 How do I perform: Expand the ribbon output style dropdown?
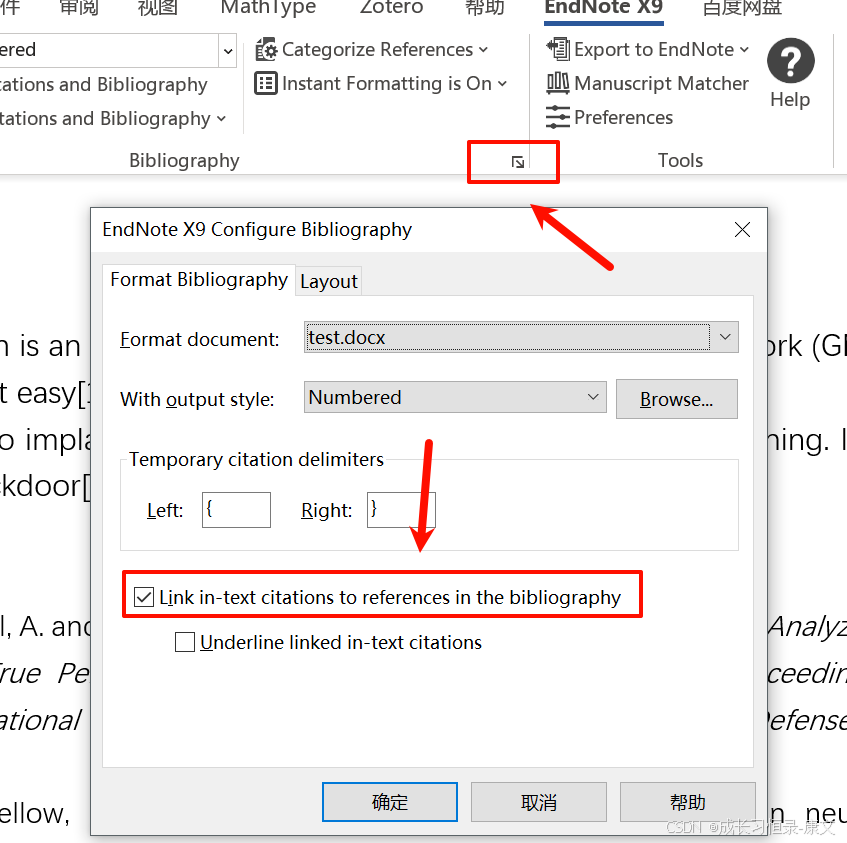click(x=228, y=51)
